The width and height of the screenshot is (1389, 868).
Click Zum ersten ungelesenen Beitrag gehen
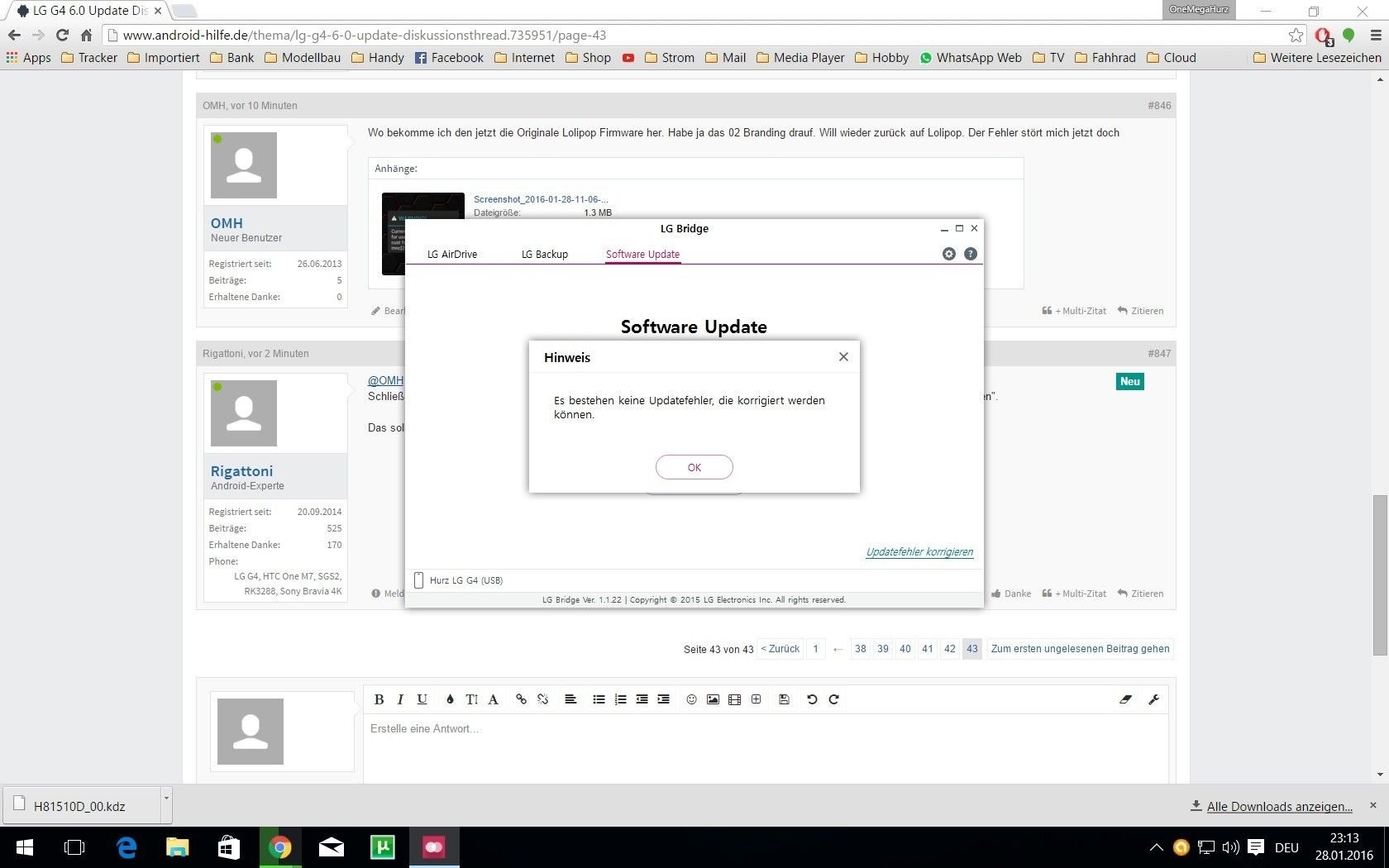tap(1080, 649)
